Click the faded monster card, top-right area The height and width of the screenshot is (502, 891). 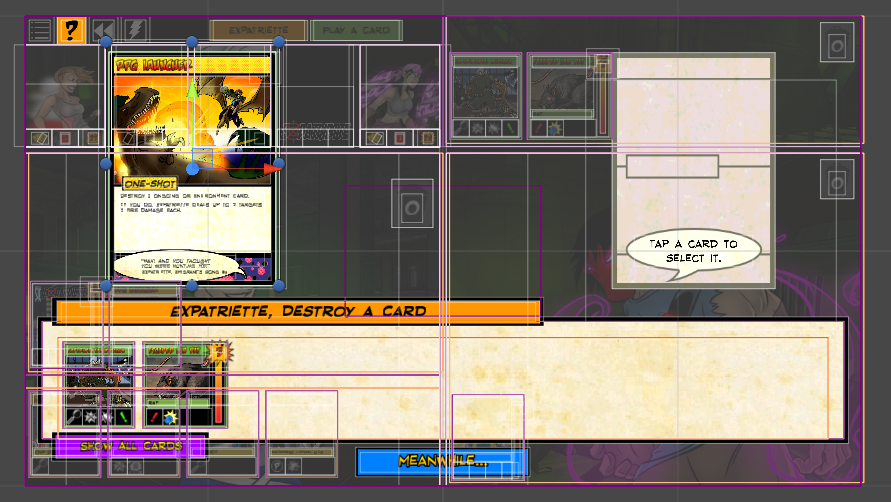click(486, 96)
